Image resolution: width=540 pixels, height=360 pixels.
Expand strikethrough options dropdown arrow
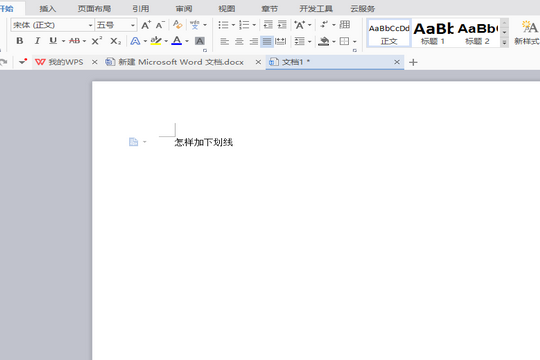84,41
